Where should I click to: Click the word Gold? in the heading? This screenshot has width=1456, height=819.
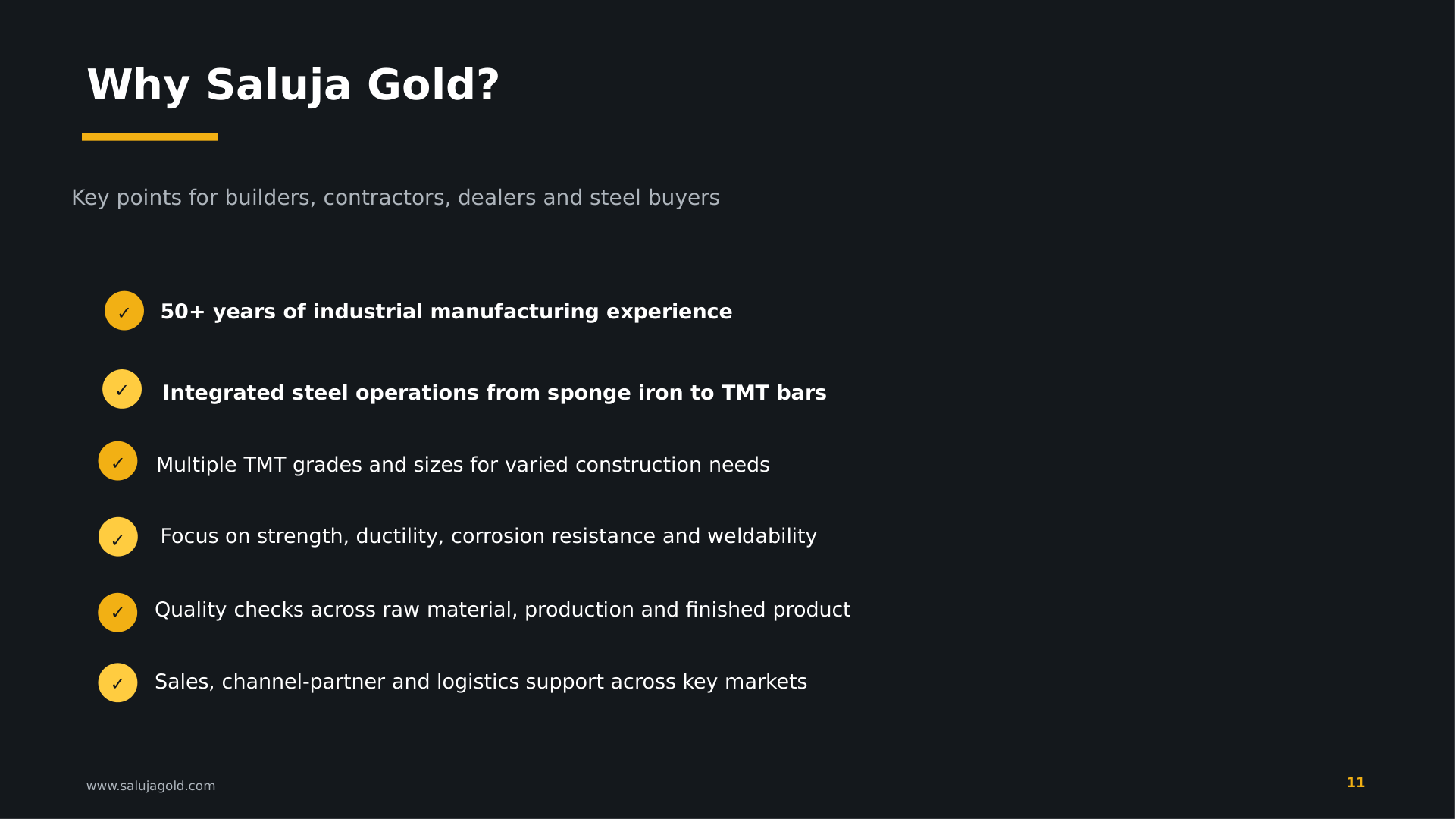pyautogui.click(x=434, y=85)
